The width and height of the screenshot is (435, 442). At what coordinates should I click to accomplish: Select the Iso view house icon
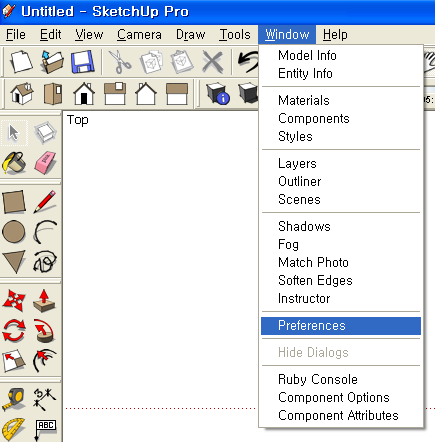pos(22,94)
